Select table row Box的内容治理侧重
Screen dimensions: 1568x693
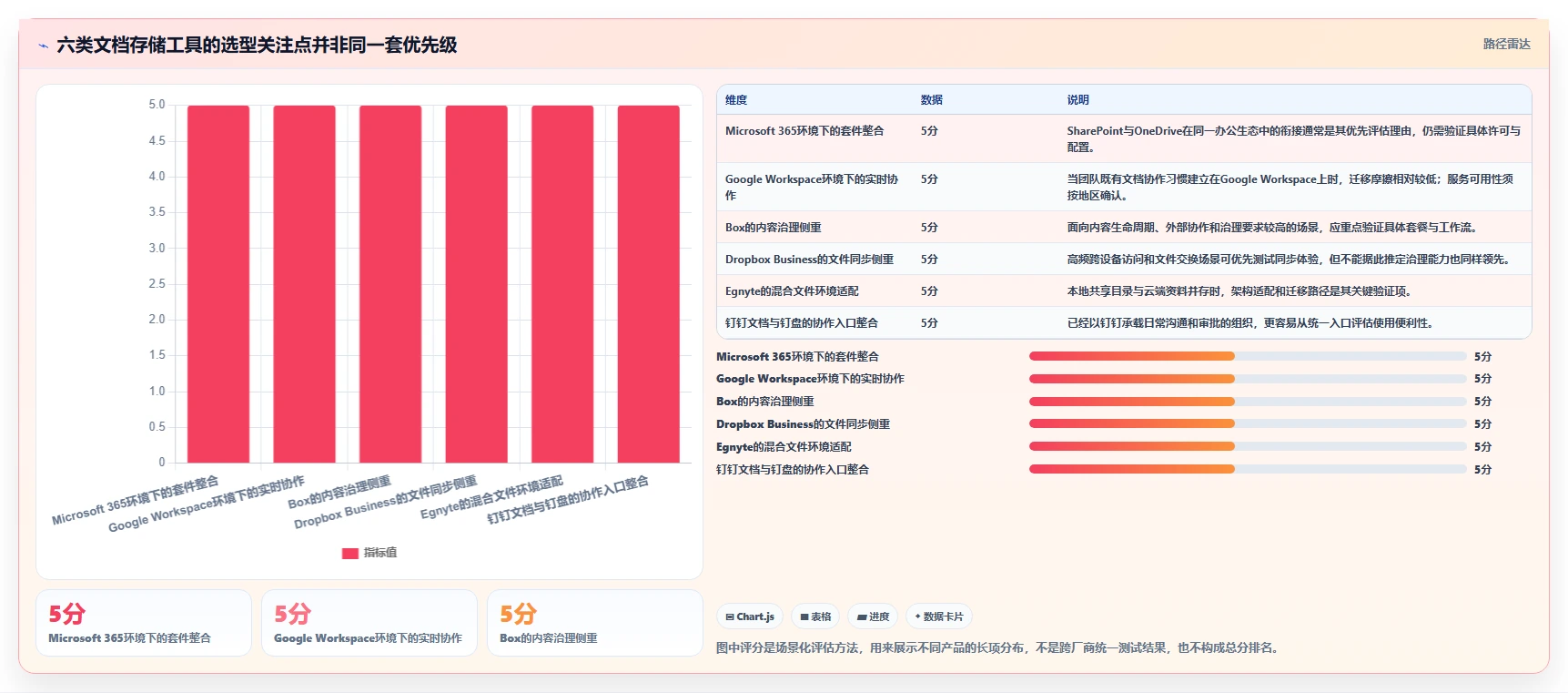pos(1124,227)
